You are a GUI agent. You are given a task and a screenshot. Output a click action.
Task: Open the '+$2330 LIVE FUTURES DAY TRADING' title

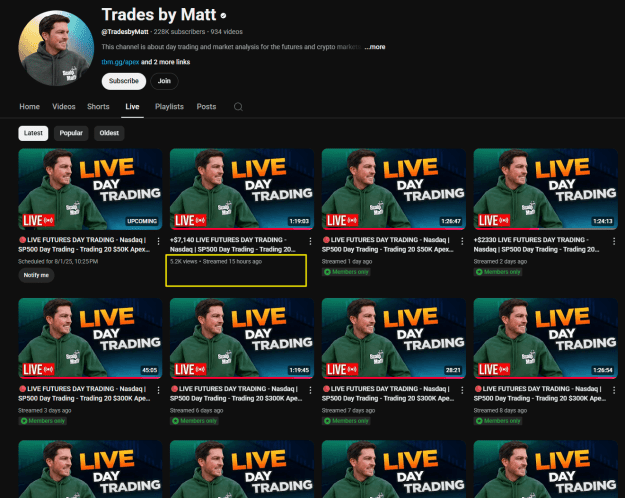(537, 244)
